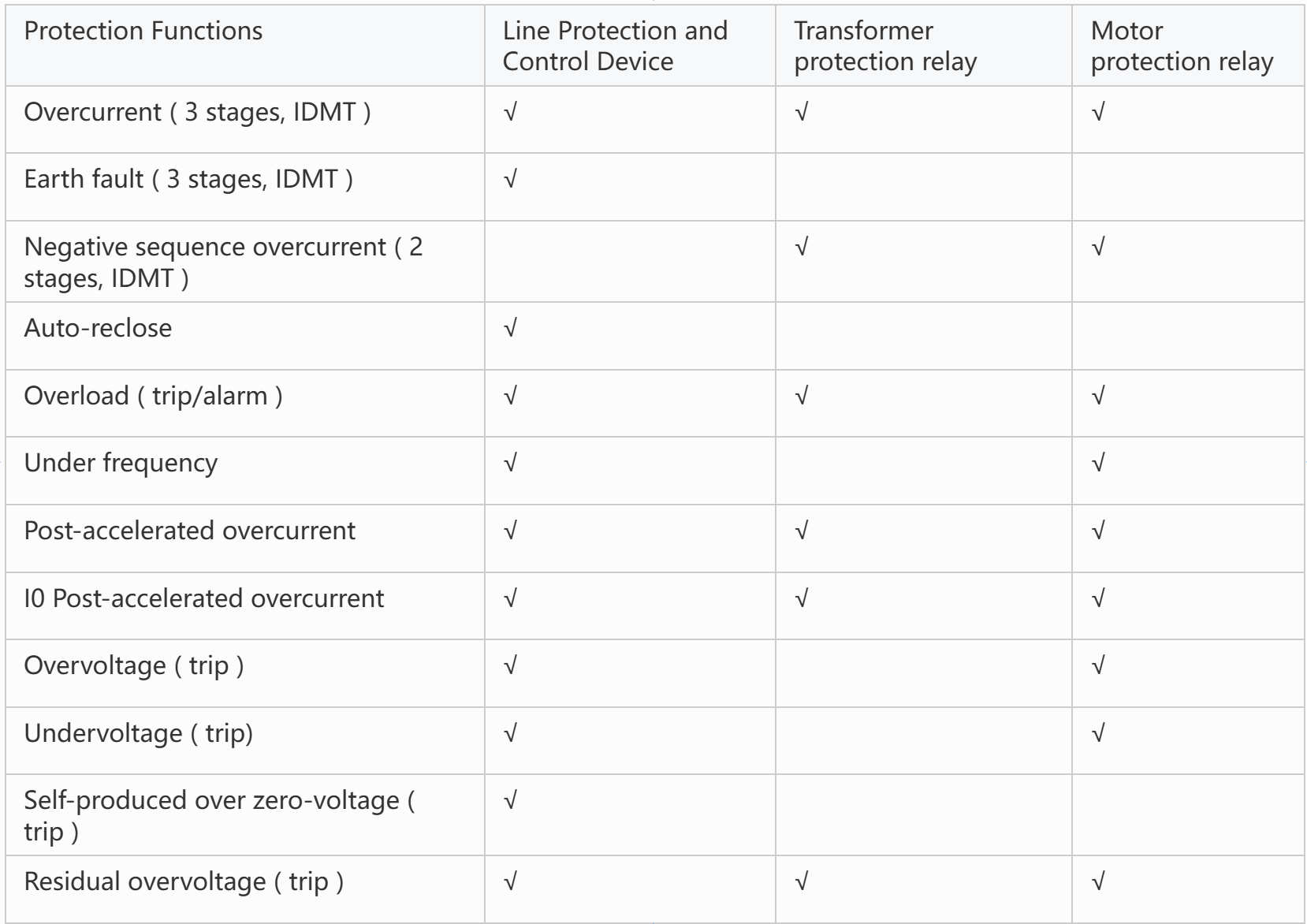The height and width of the screenshot is (924, 1307).
Task: Click the Under frequency Motor relay checkmark
Action: click(1098, 463)
